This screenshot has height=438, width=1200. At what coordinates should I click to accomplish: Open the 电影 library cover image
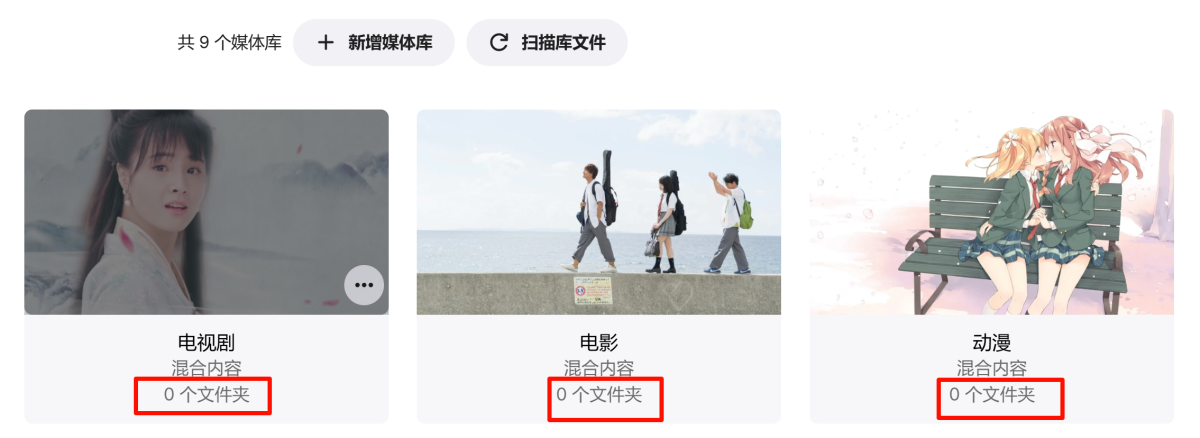click(x=599, y=212)
